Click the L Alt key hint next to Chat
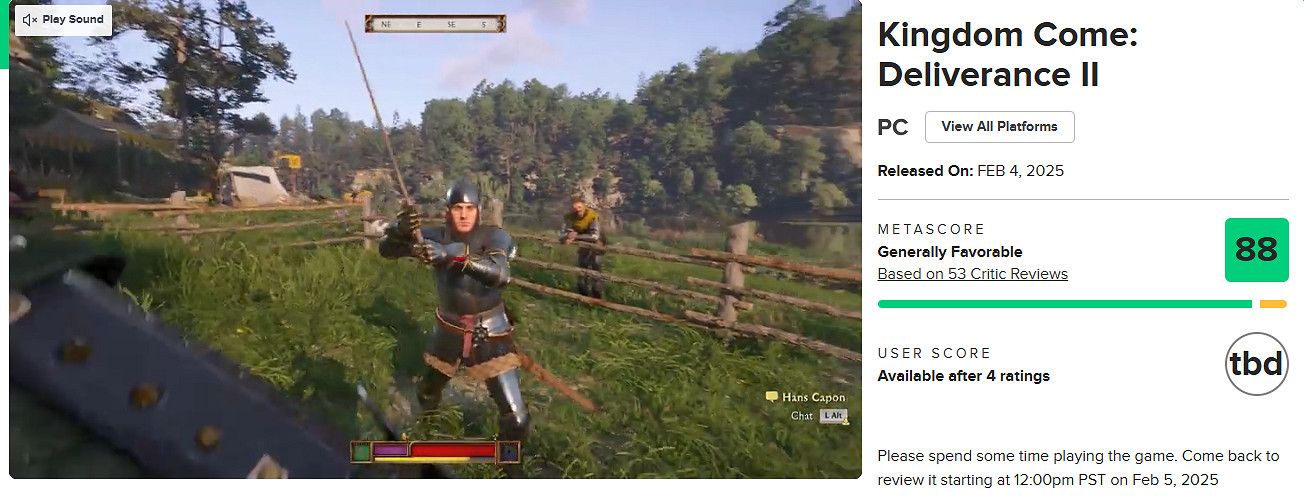This screenshot has width=1304, height=500. 832,415
